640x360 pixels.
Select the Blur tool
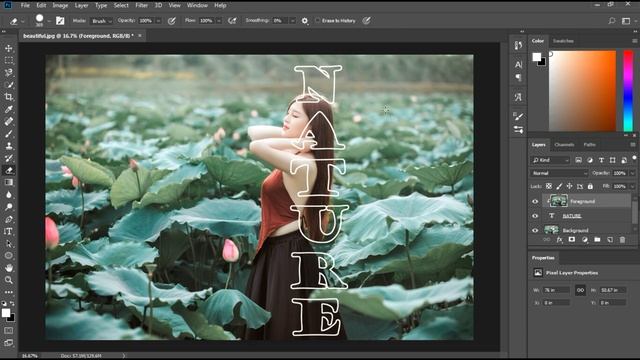coord(9,195)
